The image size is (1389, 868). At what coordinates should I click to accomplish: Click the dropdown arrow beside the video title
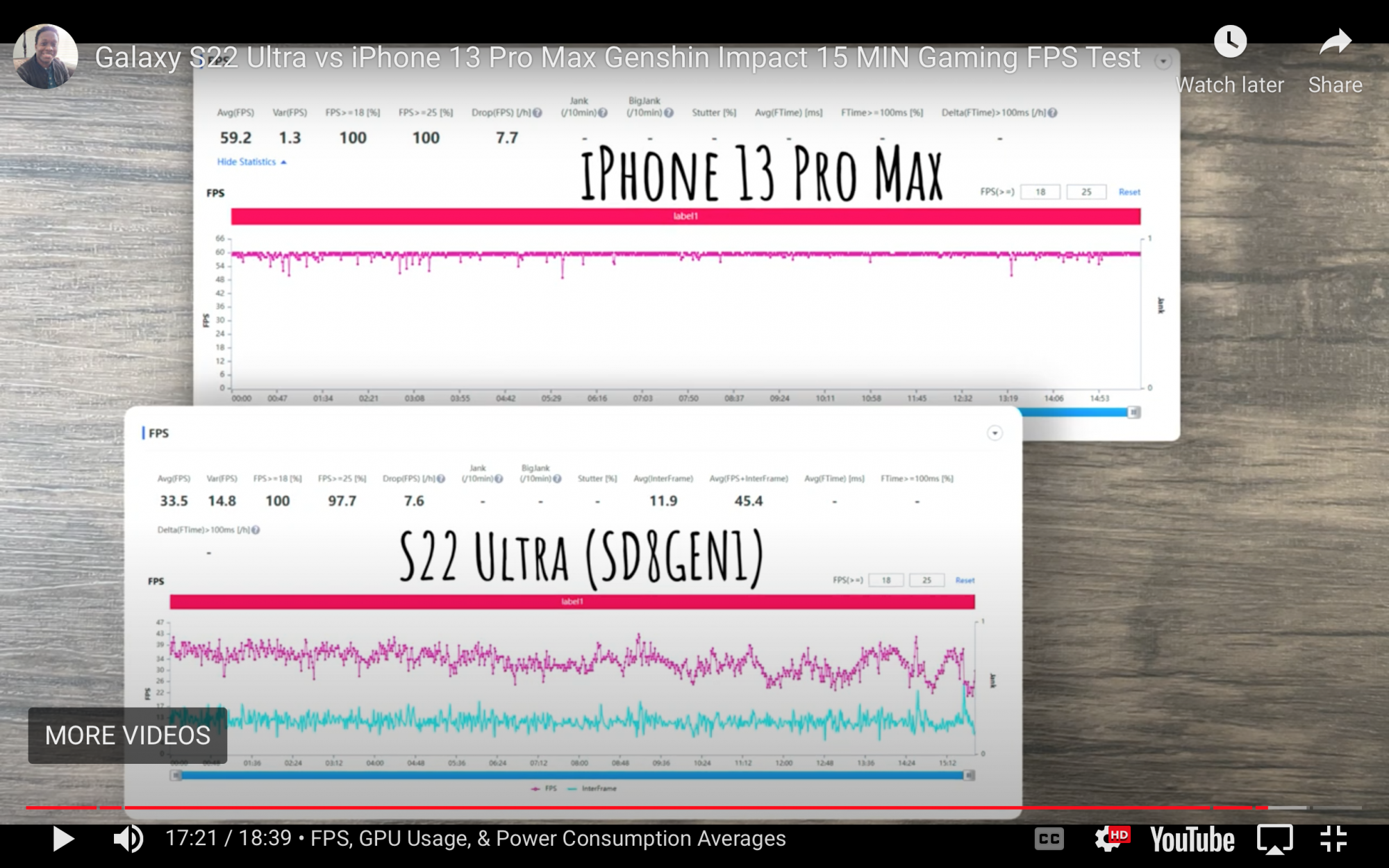pyautogui.click(x=1163, y=61)
